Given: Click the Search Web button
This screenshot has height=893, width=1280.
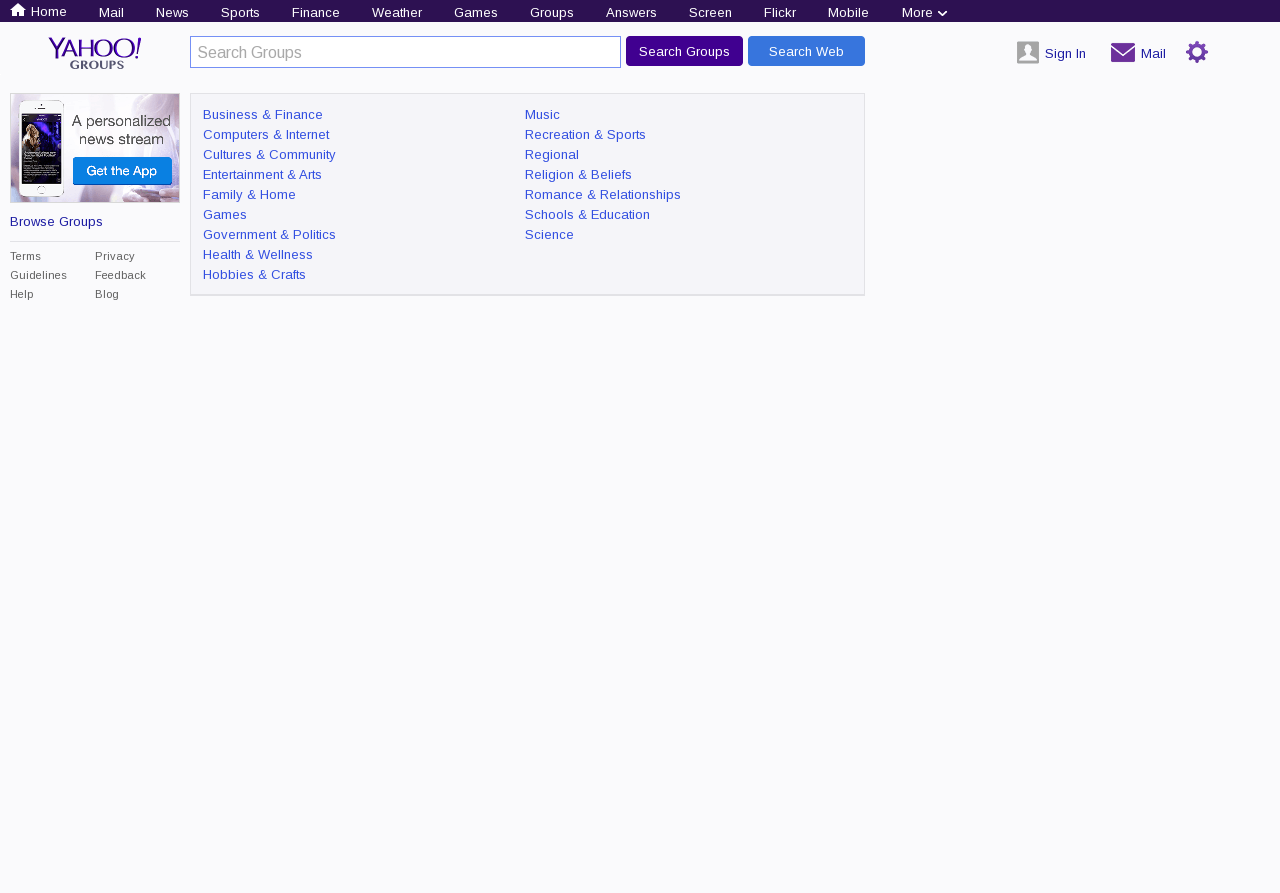Looking at the screenshot, I should [806, 51].
